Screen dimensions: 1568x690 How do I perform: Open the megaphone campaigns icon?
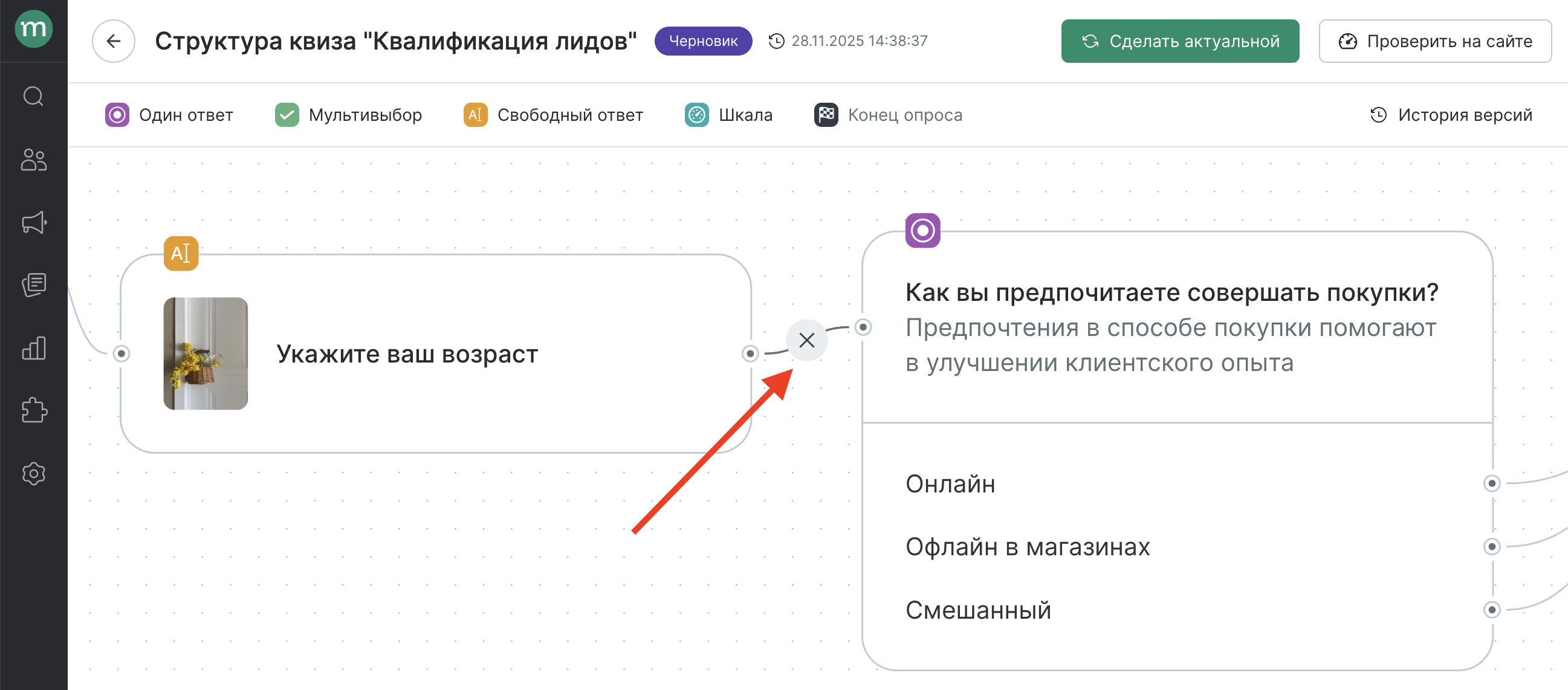[33, 223]
